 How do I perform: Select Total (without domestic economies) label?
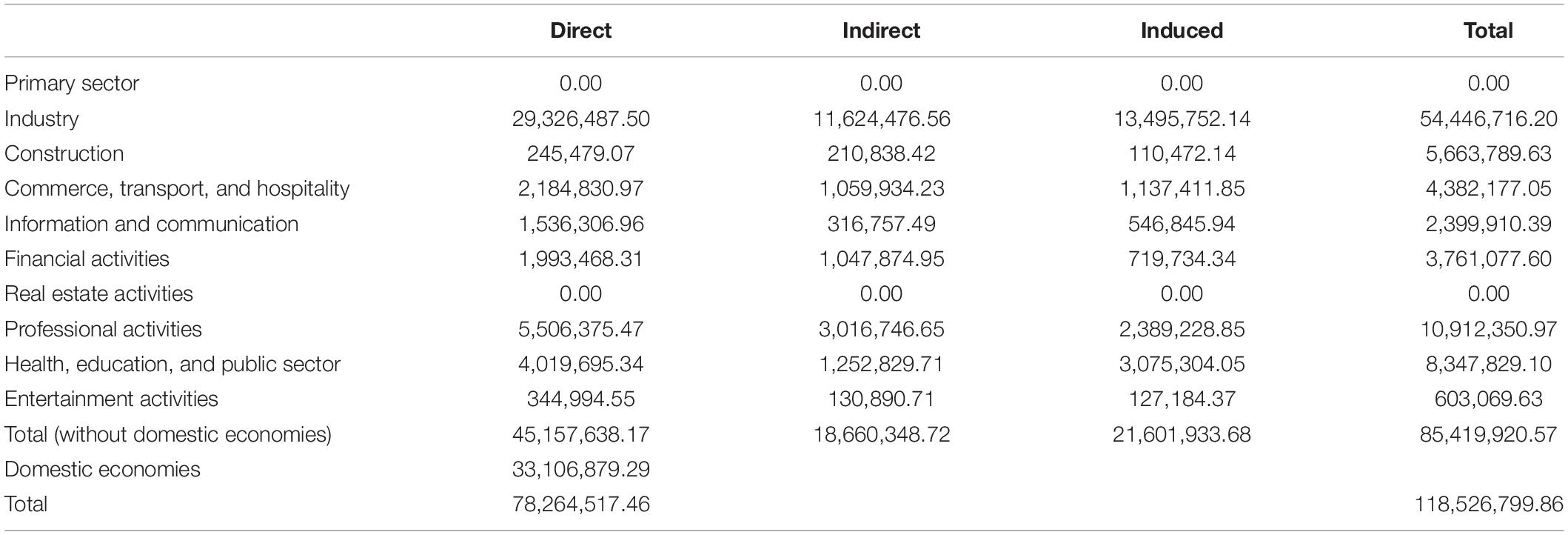click(168, 433)
